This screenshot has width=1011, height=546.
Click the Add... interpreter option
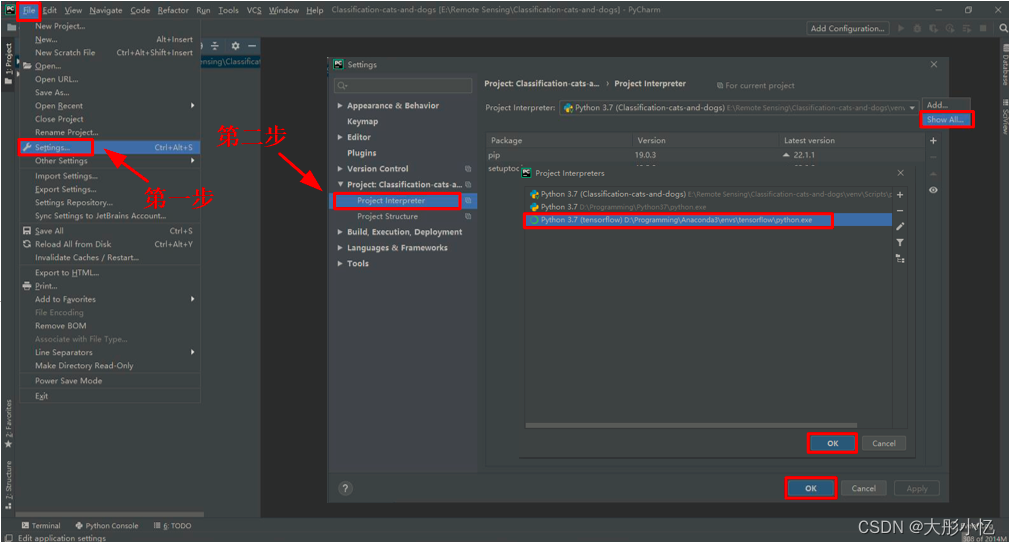[945, 105]
